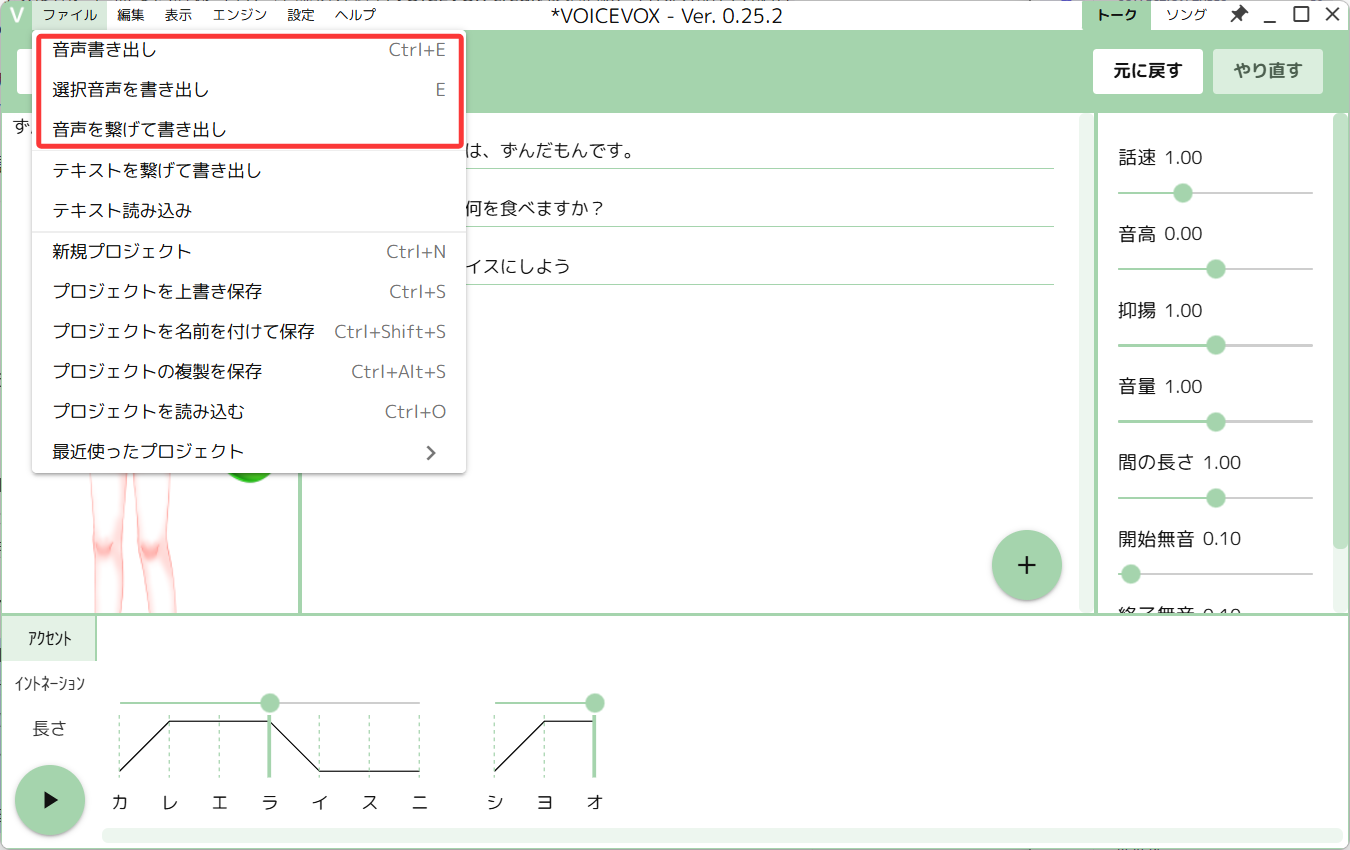Switch to the ソング tab

1186,15
